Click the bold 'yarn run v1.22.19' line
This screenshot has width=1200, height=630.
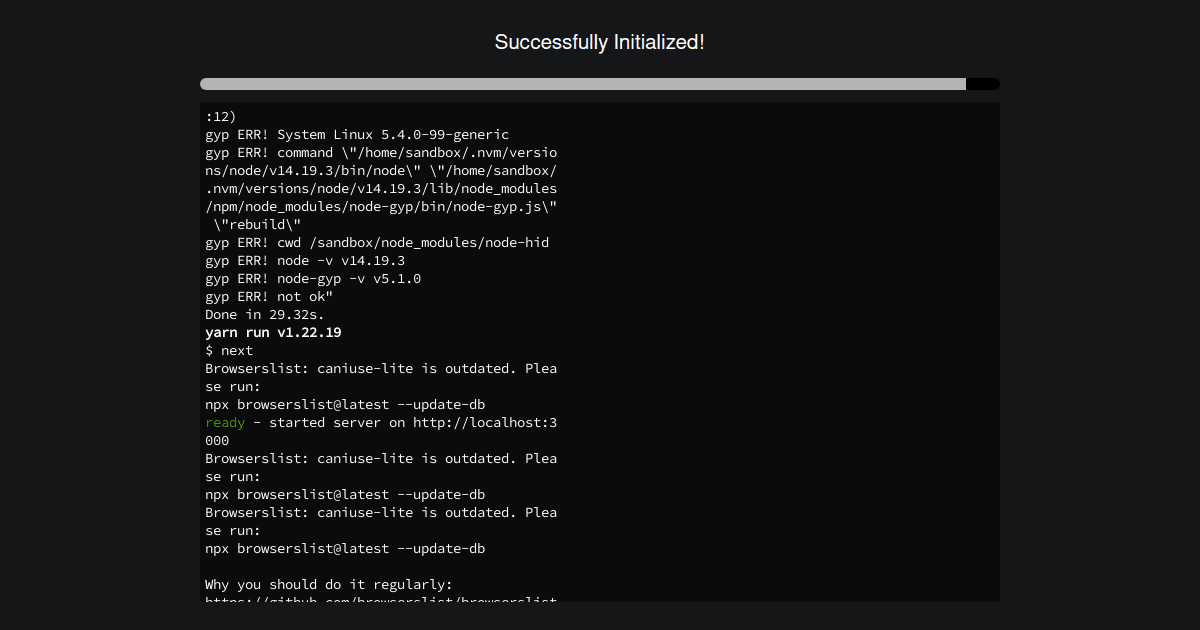(x=273, y=333)
